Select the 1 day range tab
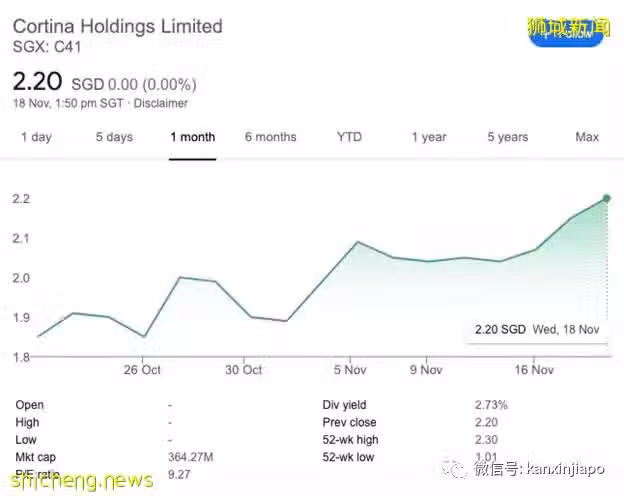The image size is (624, 496). 36,137
